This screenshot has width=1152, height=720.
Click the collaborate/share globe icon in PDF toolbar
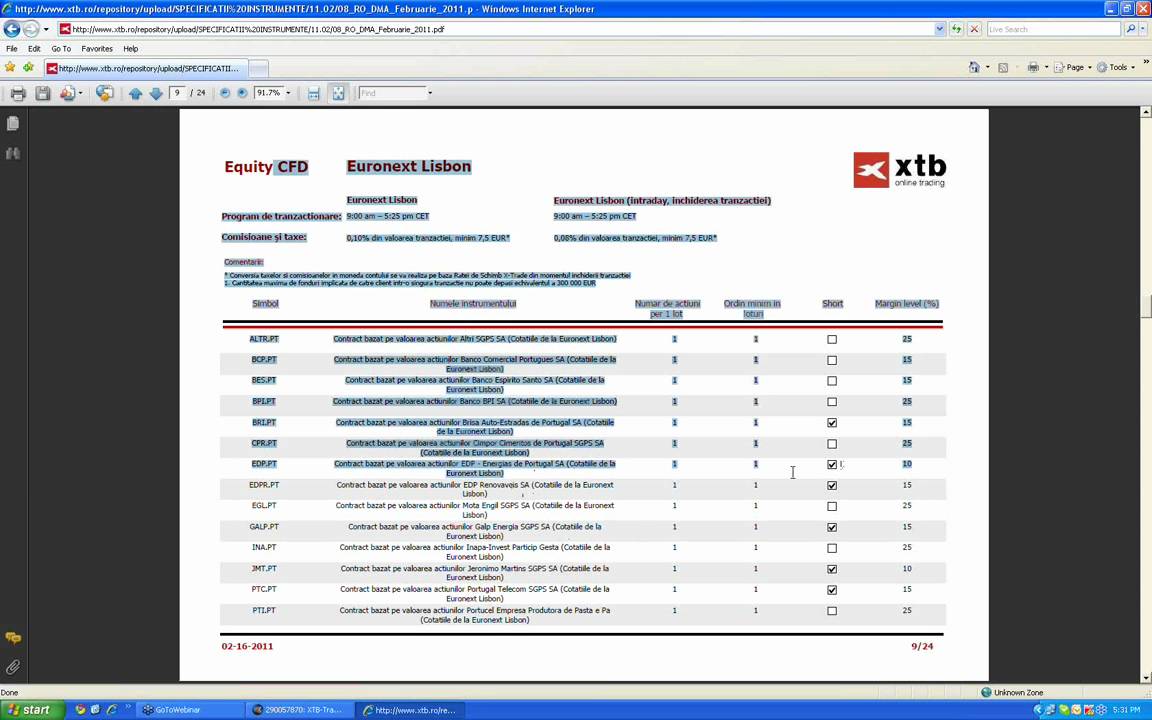pyautogui.click(x=104, y=93)
